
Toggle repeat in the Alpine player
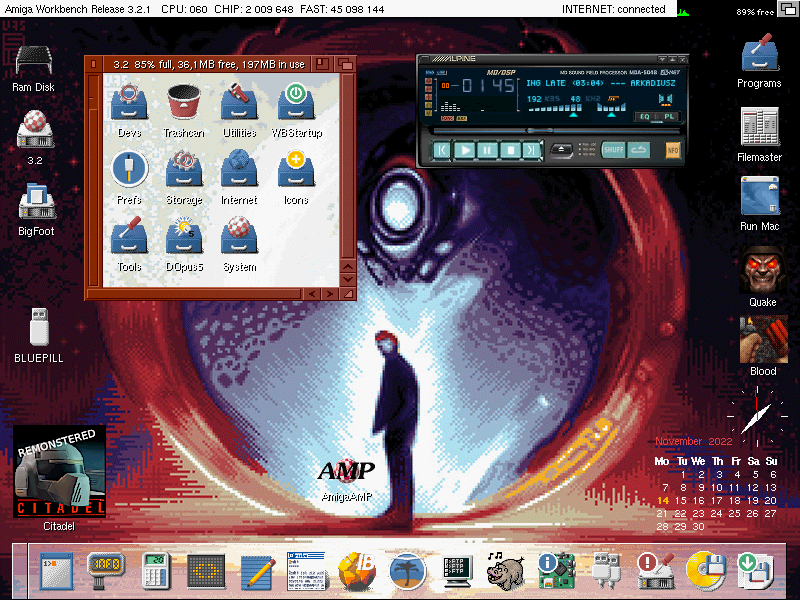pos(638,150)
